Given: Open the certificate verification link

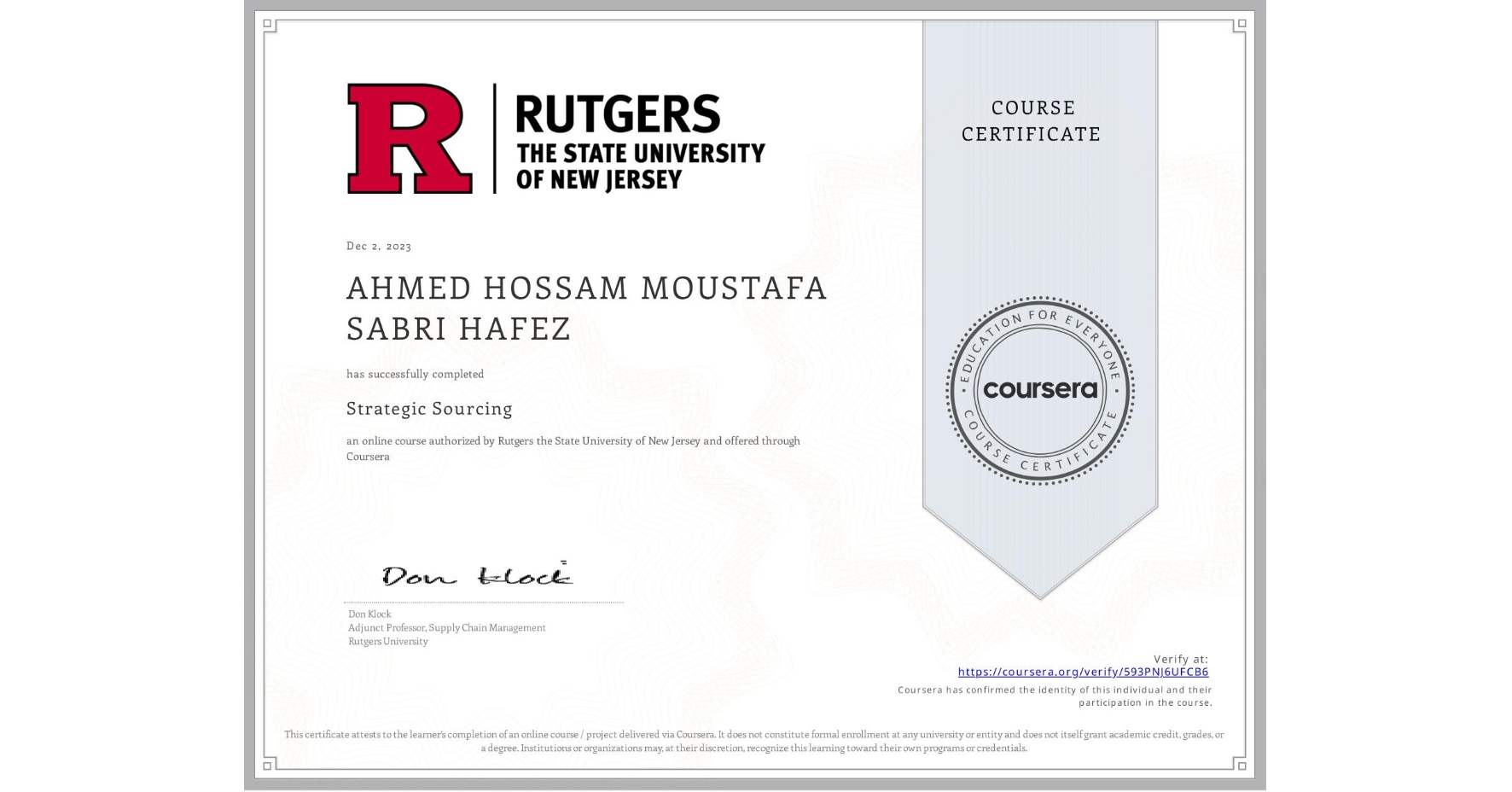Looking at the screenshot, I should click(1083, 673).
